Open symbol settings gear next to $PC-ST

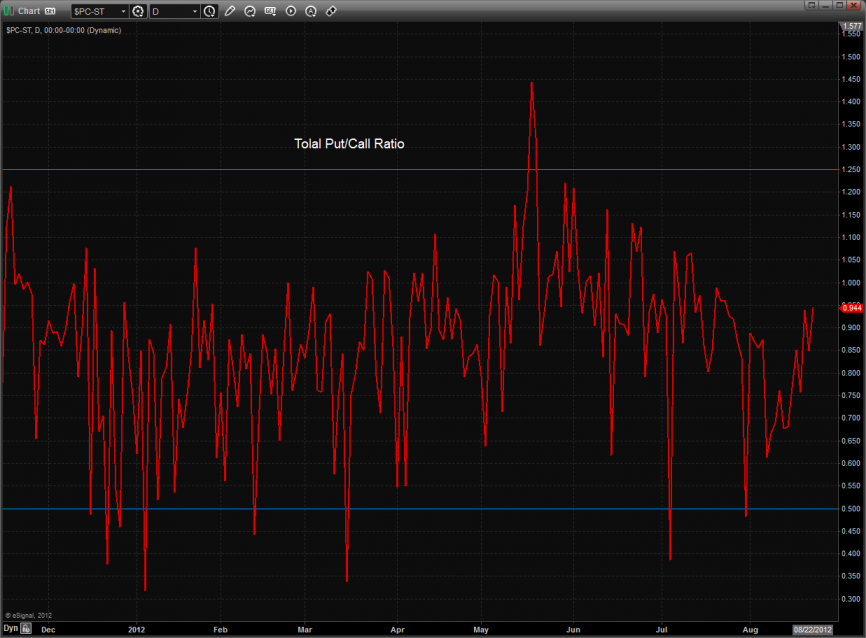click(x=138, y=12)
